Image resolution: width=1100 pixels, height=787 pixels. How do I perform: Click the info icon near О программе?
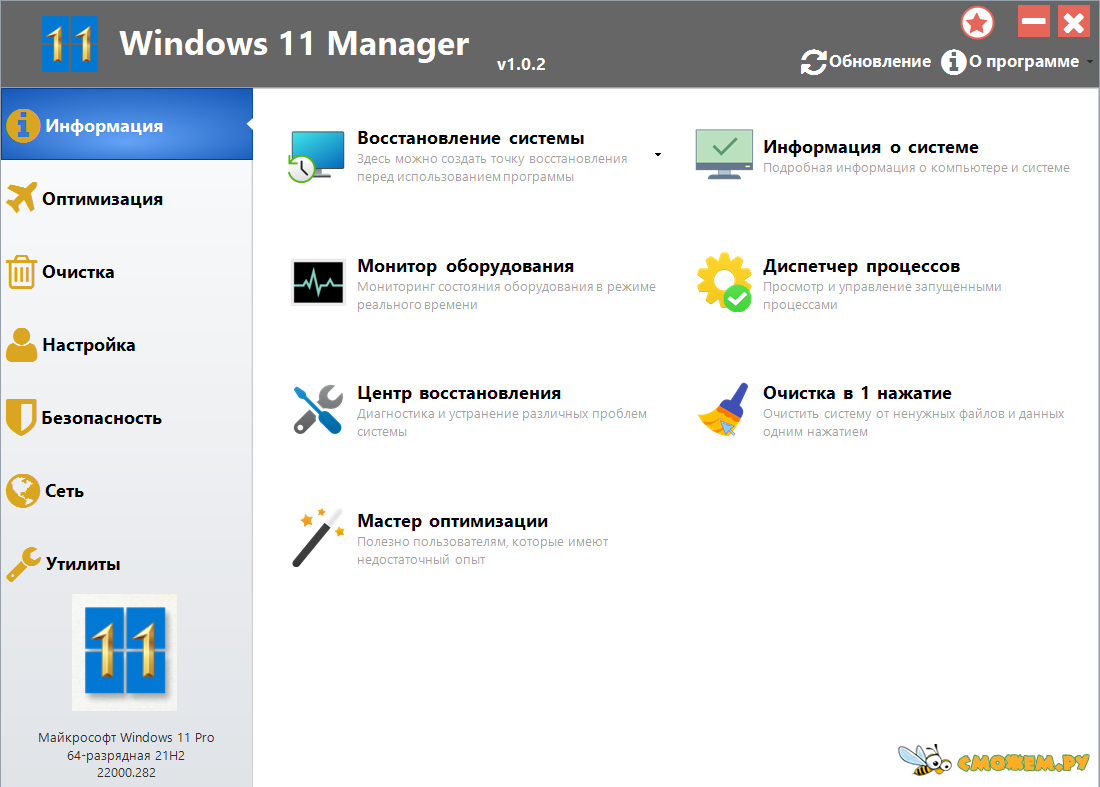(953, 62)
